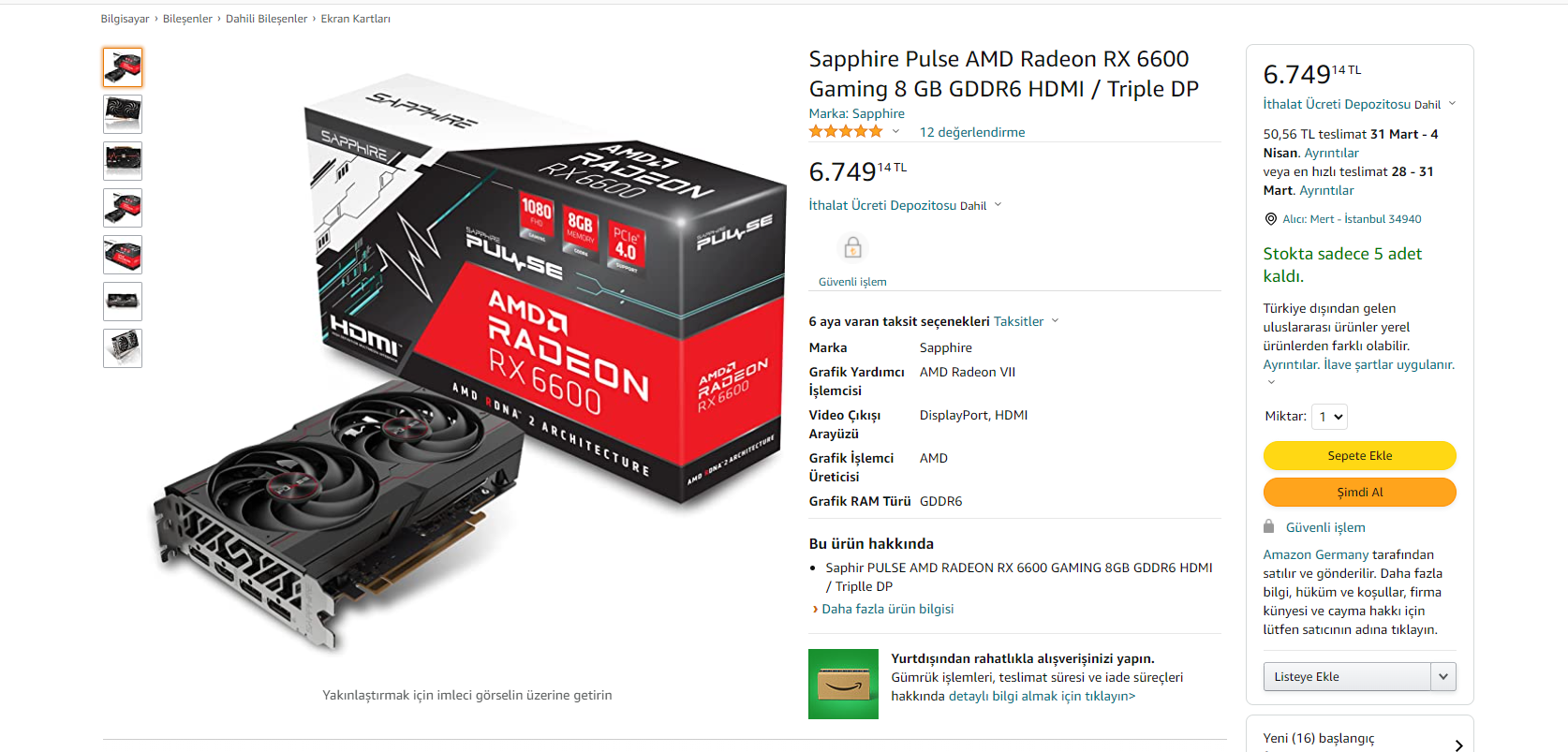
Task: Buy now with the Şimdi Al button
Action: (1359, 492)
